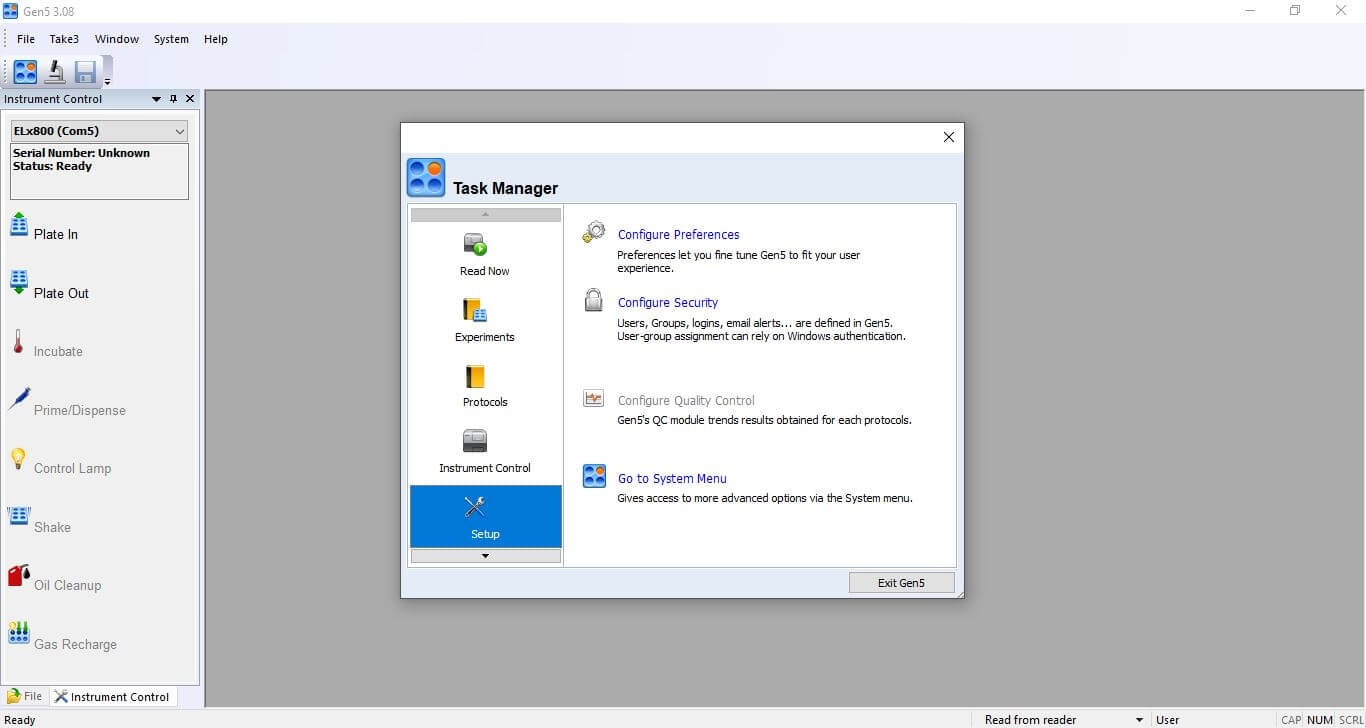
Task: Click the Oil Cleanup can icon
Action: point(19,575)
